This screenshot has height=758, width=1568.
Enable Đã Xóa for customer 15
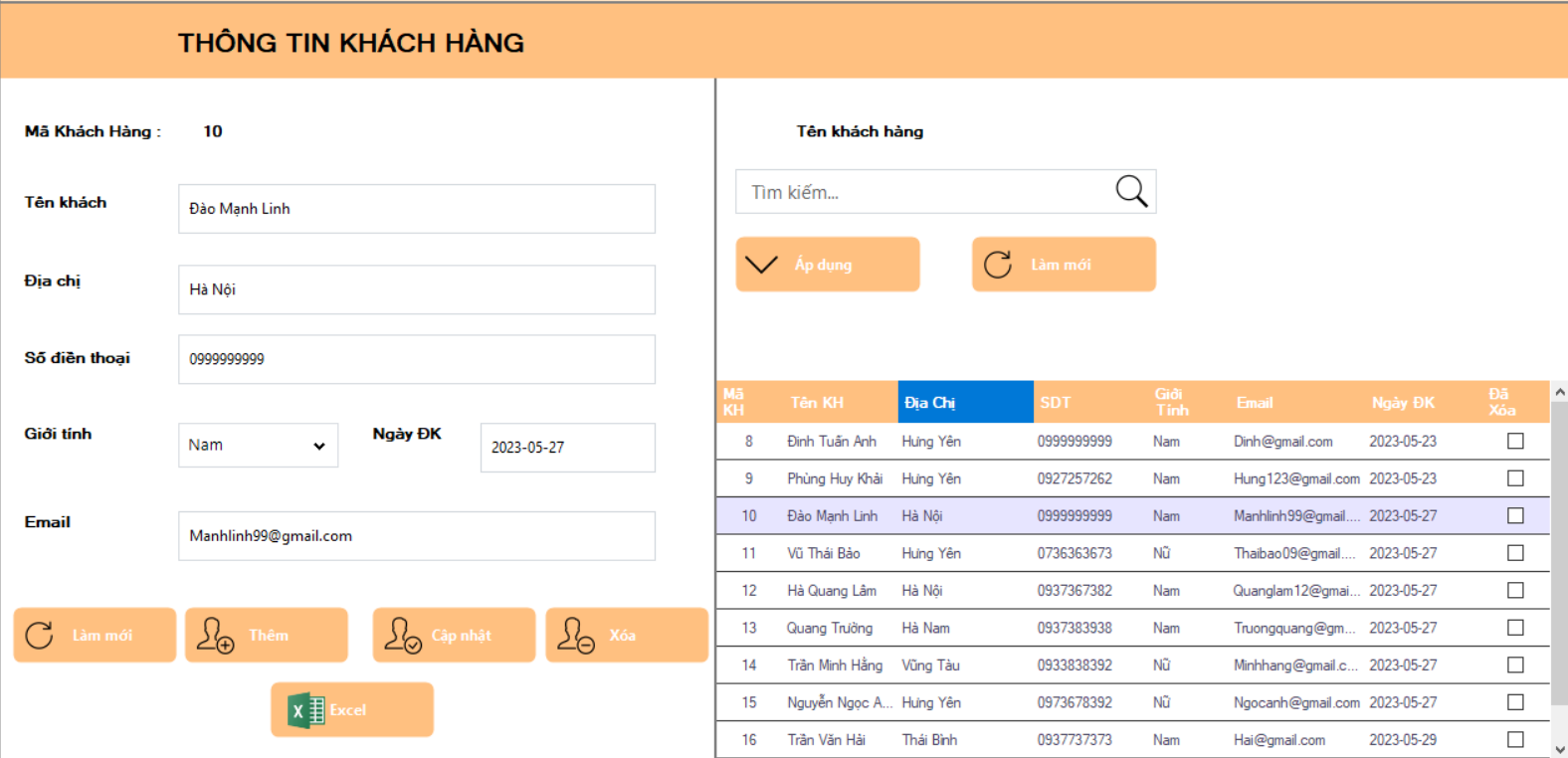1515,702
